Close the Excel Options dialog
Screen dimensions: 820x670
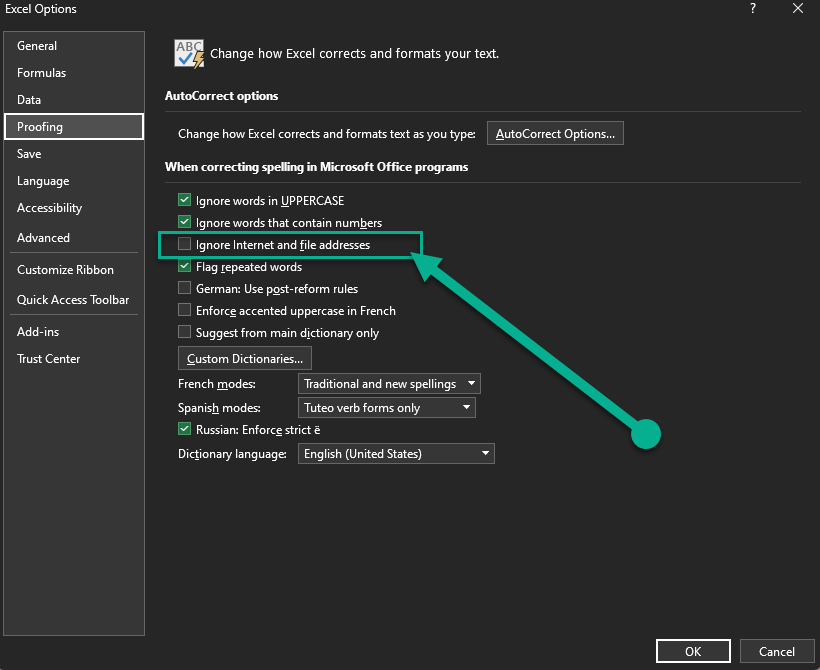798,8
